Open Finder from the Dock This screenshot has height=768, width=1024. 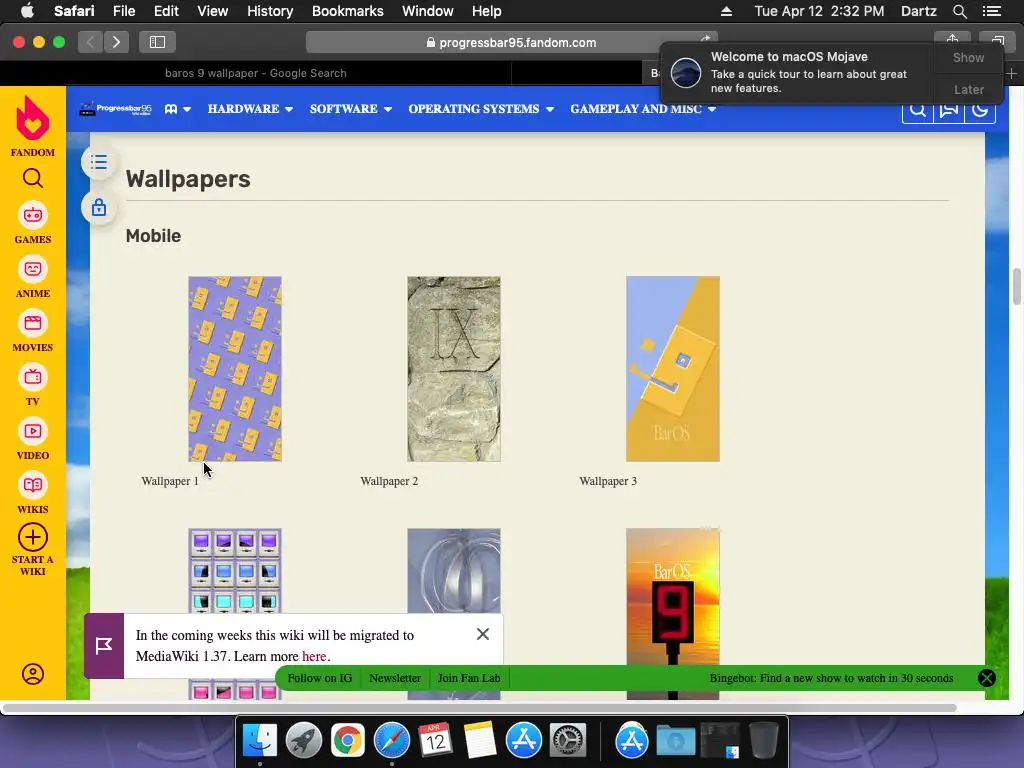click(260, 741)
